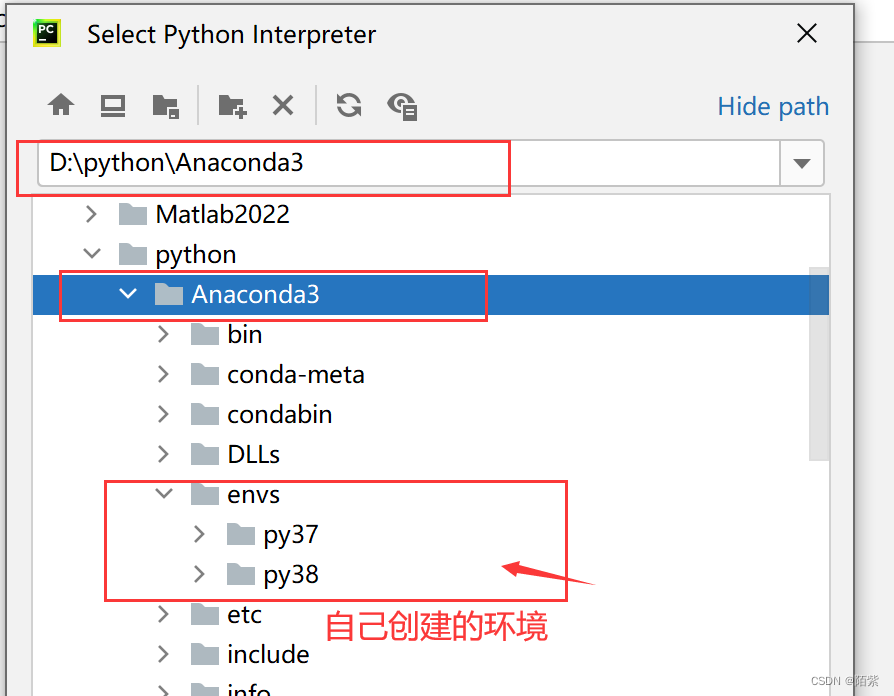
Task: Collapse the envs folder
Action: pos(163,493)
